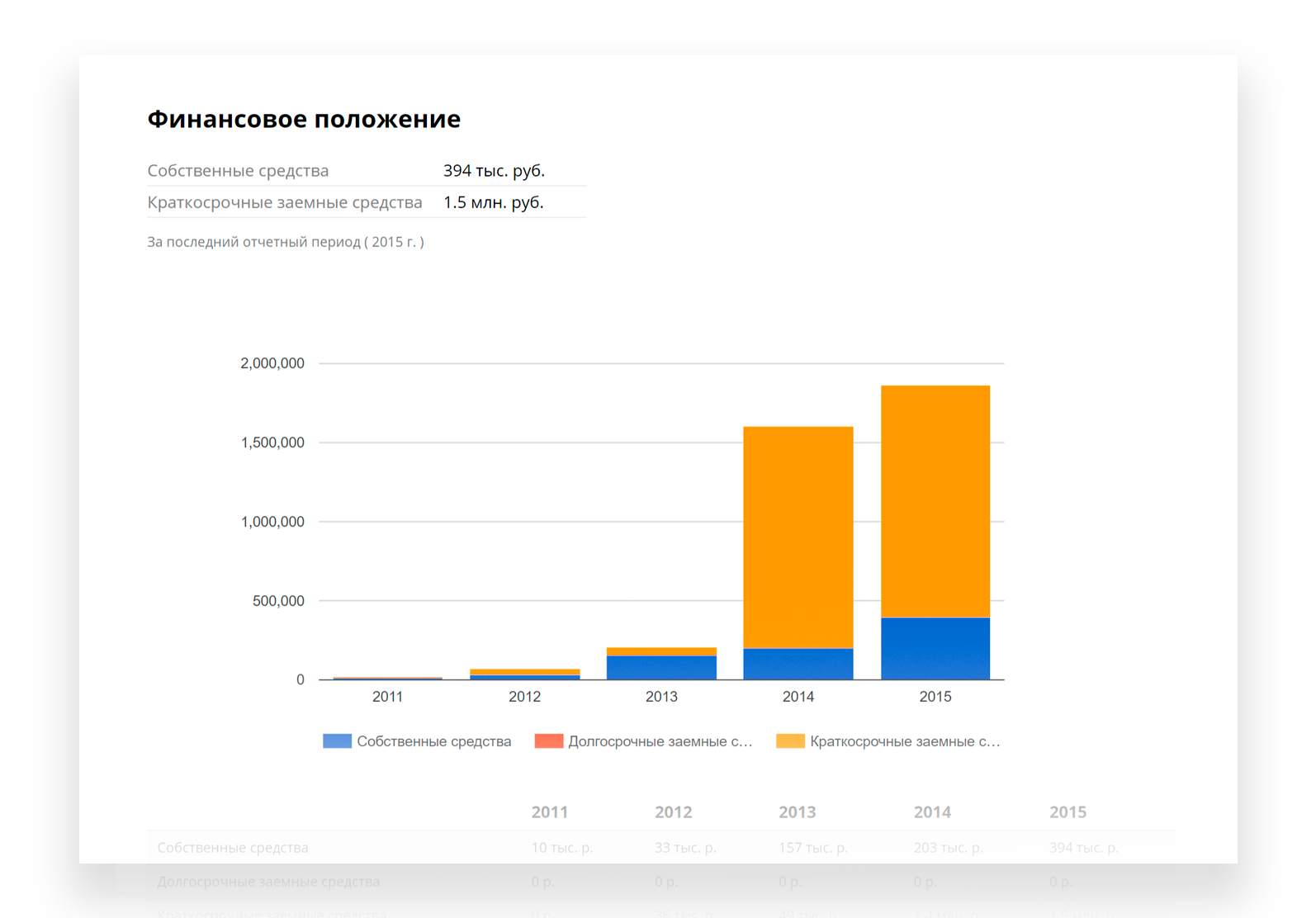The height and width of the screenshot is (918, 1316).
Task: Click the Долгосрочные заемные средства table row label
Action: 268,882
